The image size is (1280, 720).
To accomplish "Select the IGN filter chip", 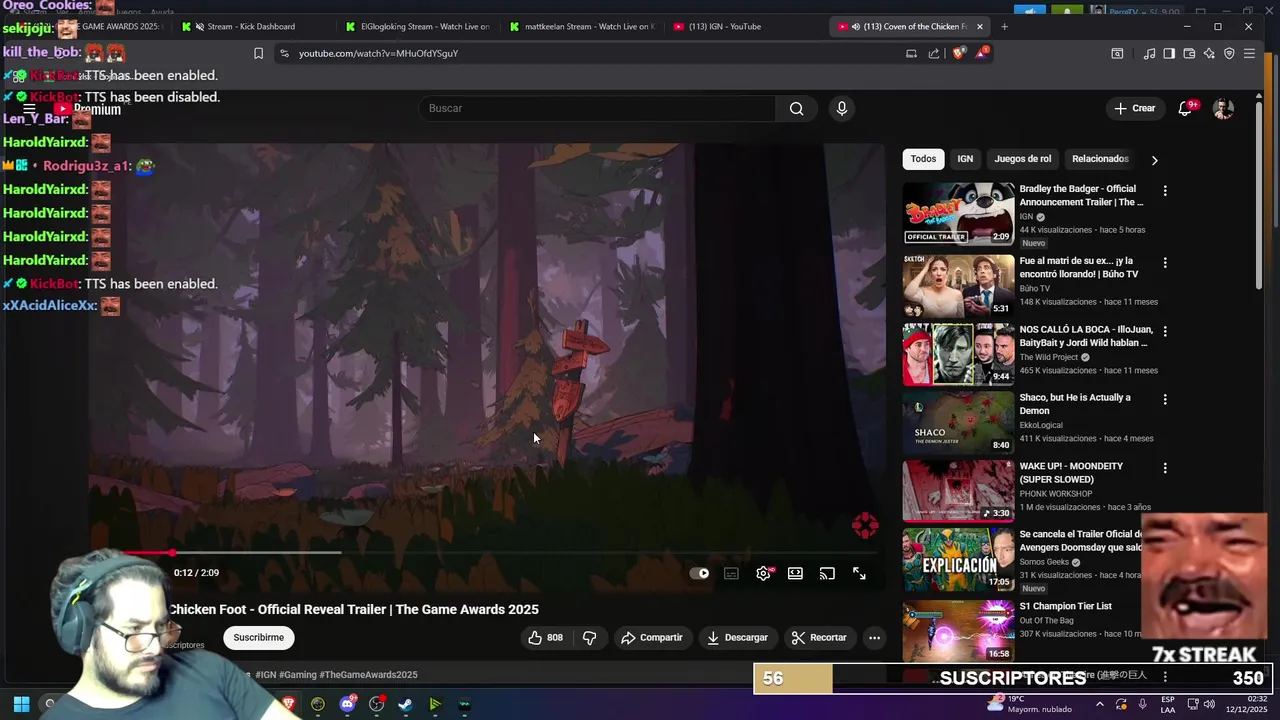I will 965,159.
